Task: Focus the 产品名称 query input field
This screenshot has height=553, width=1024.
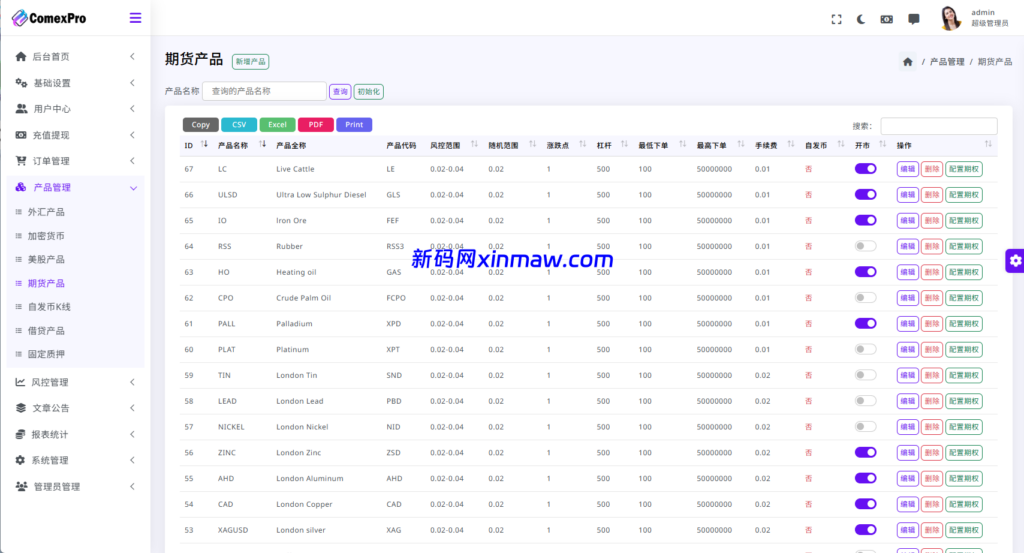Action: [264, 91]
